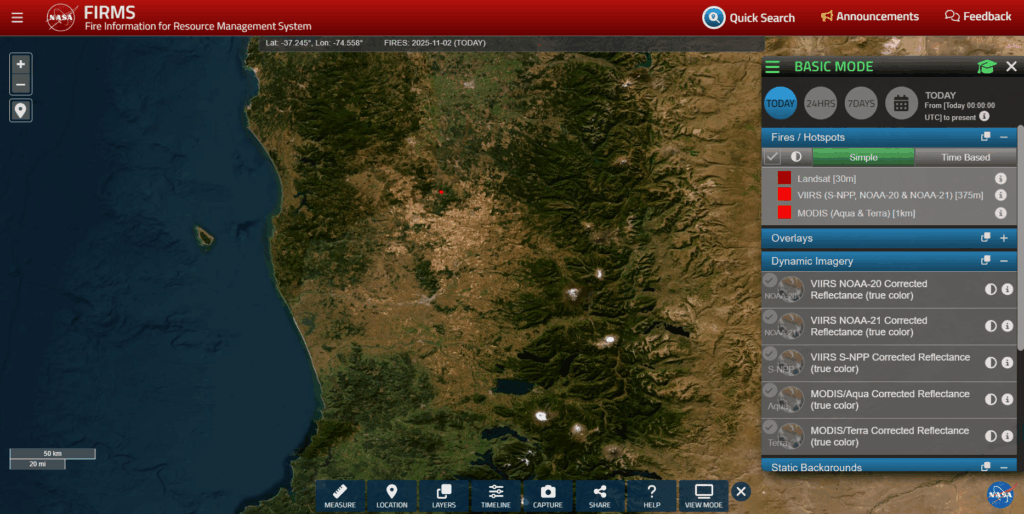
Task: Capture a map screenshot with camera icon
Action: click(548, 496)
